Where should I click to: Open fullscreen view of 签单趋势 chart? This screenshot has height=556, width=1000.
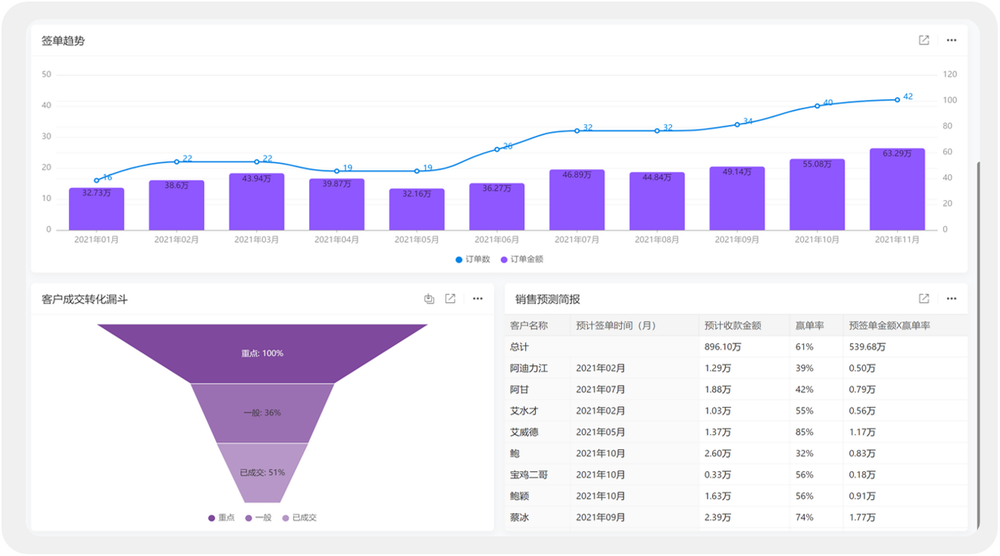pyautogui.click(x=924, y=40)
